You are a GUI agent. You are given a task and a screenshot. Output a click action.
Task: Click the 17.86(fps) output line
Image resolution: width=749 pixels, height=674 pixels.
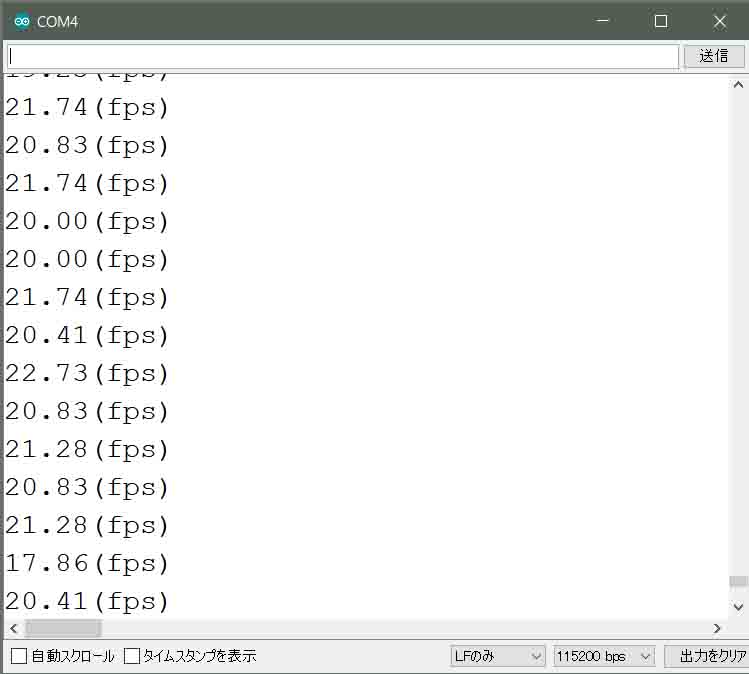[88, 563]
